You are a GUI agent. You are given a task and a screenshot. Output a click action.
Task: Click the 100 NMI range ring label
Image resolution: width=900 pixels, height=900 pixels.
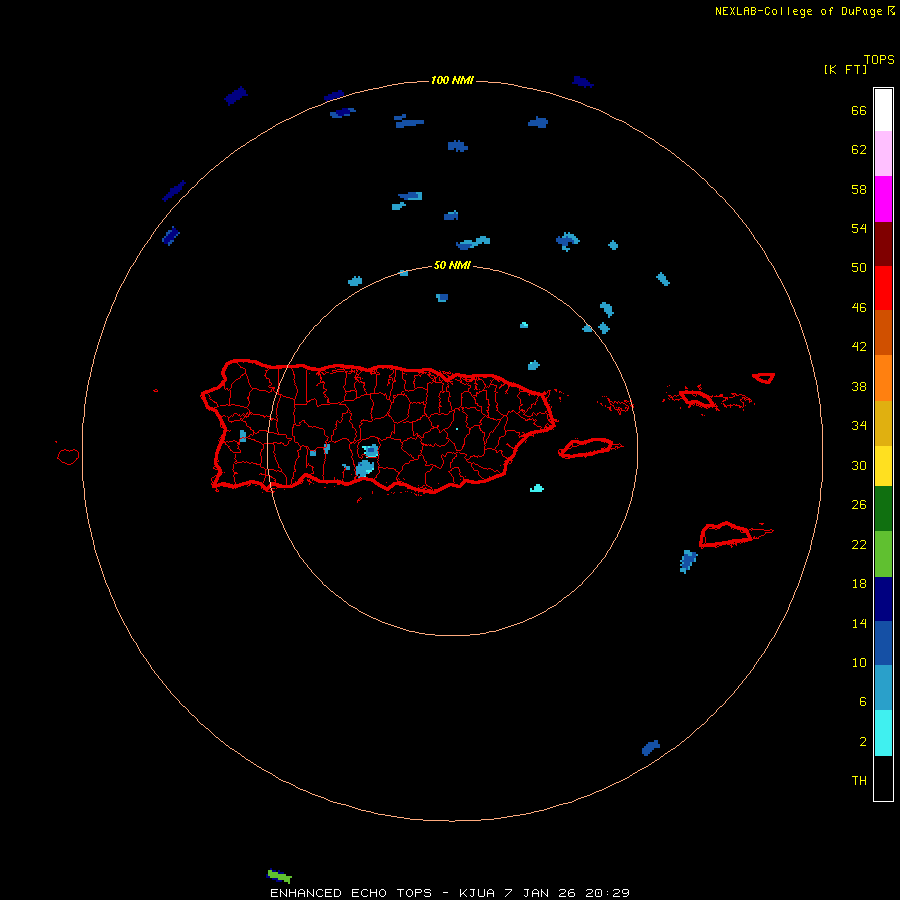[x=452, y=80]
